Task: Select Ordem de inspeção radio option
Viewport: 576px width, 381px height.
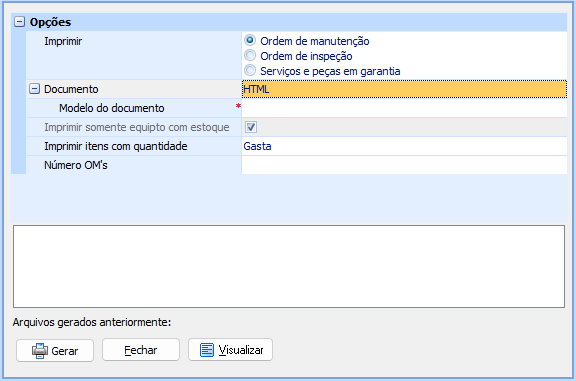Action: 250,55
